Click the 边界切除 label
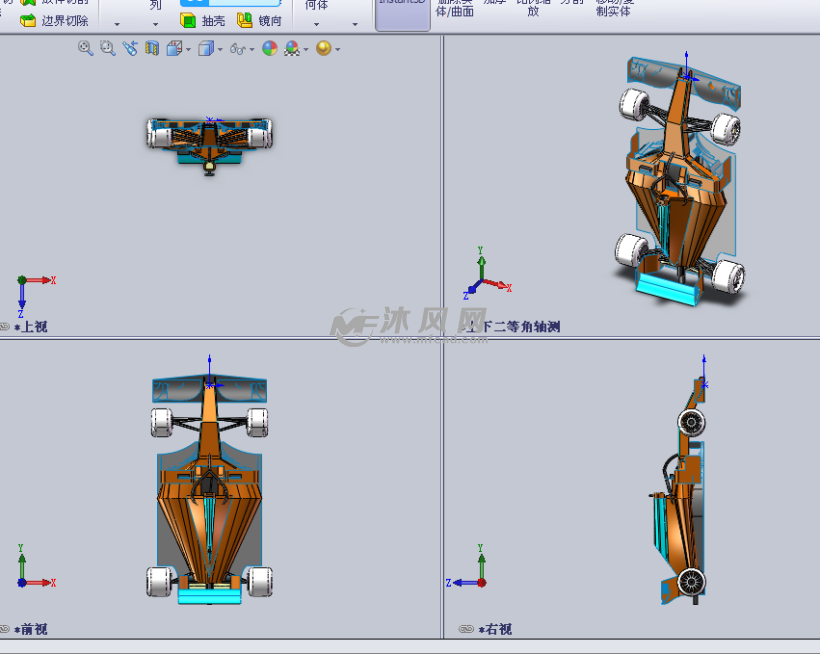Image resolution: width=820 pixels, height=654 pixels. [65, 21]
